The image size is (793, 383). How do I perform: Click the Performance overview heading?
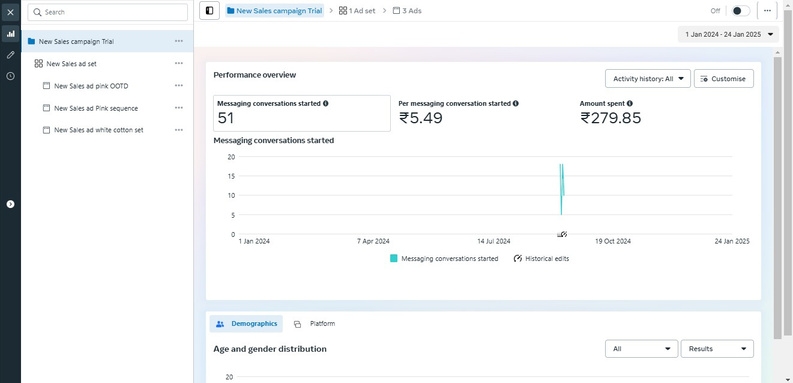click(254, 75)
